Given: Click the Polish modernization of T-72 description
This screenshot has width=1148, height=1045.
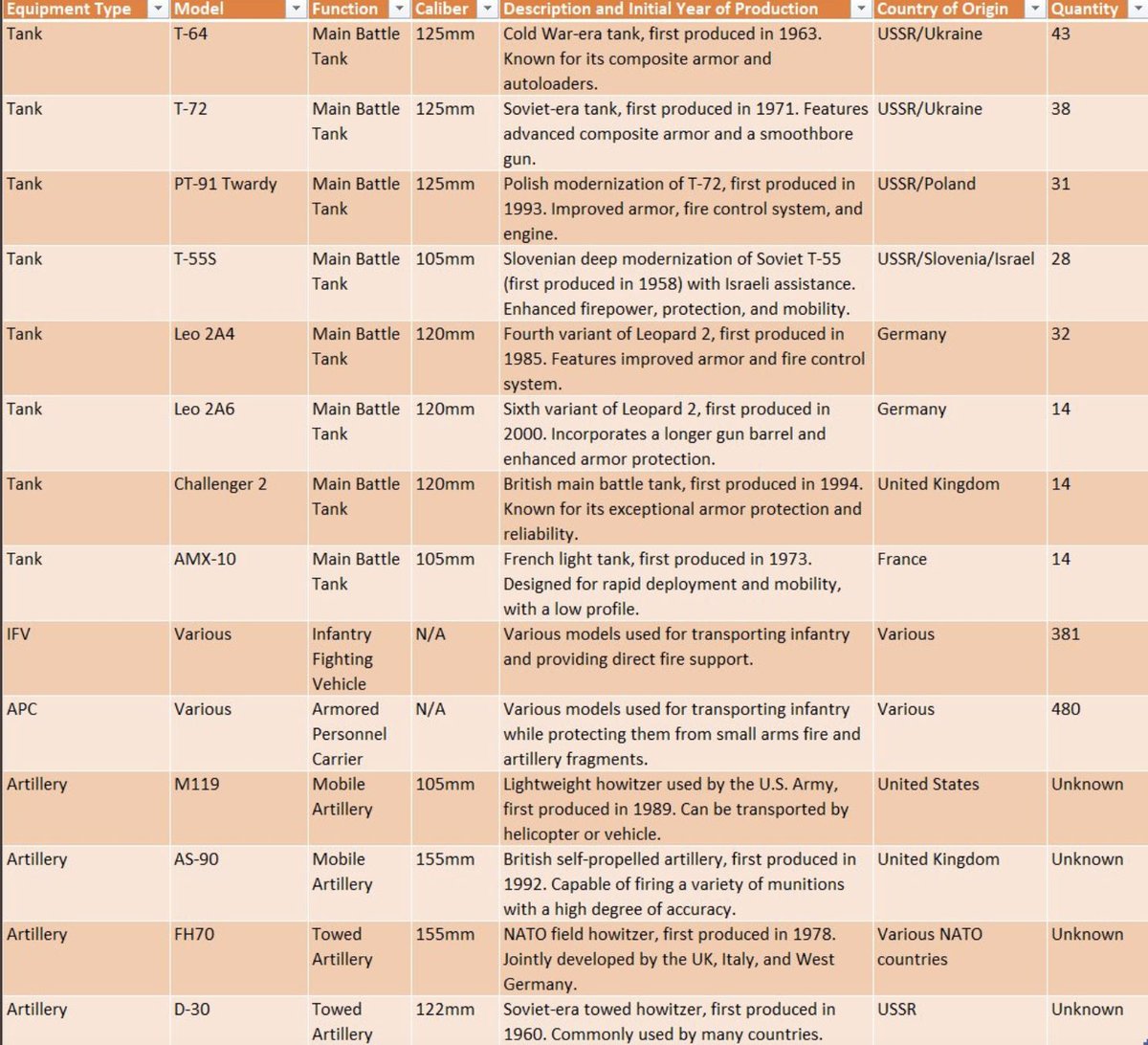Looking at the screenshot, I should (686, 209).
